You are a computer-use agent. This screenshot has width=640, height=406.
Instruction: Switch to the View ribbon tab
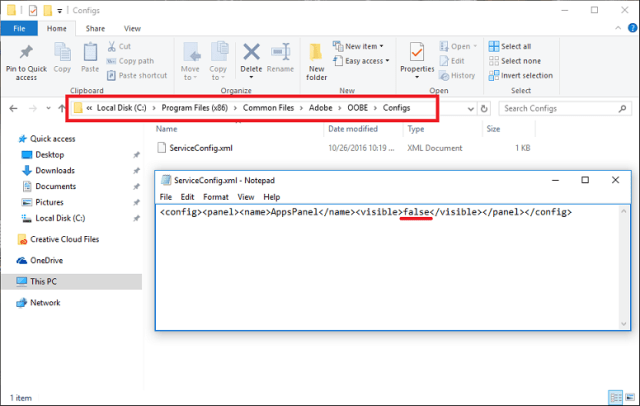[x=132, y=28]
